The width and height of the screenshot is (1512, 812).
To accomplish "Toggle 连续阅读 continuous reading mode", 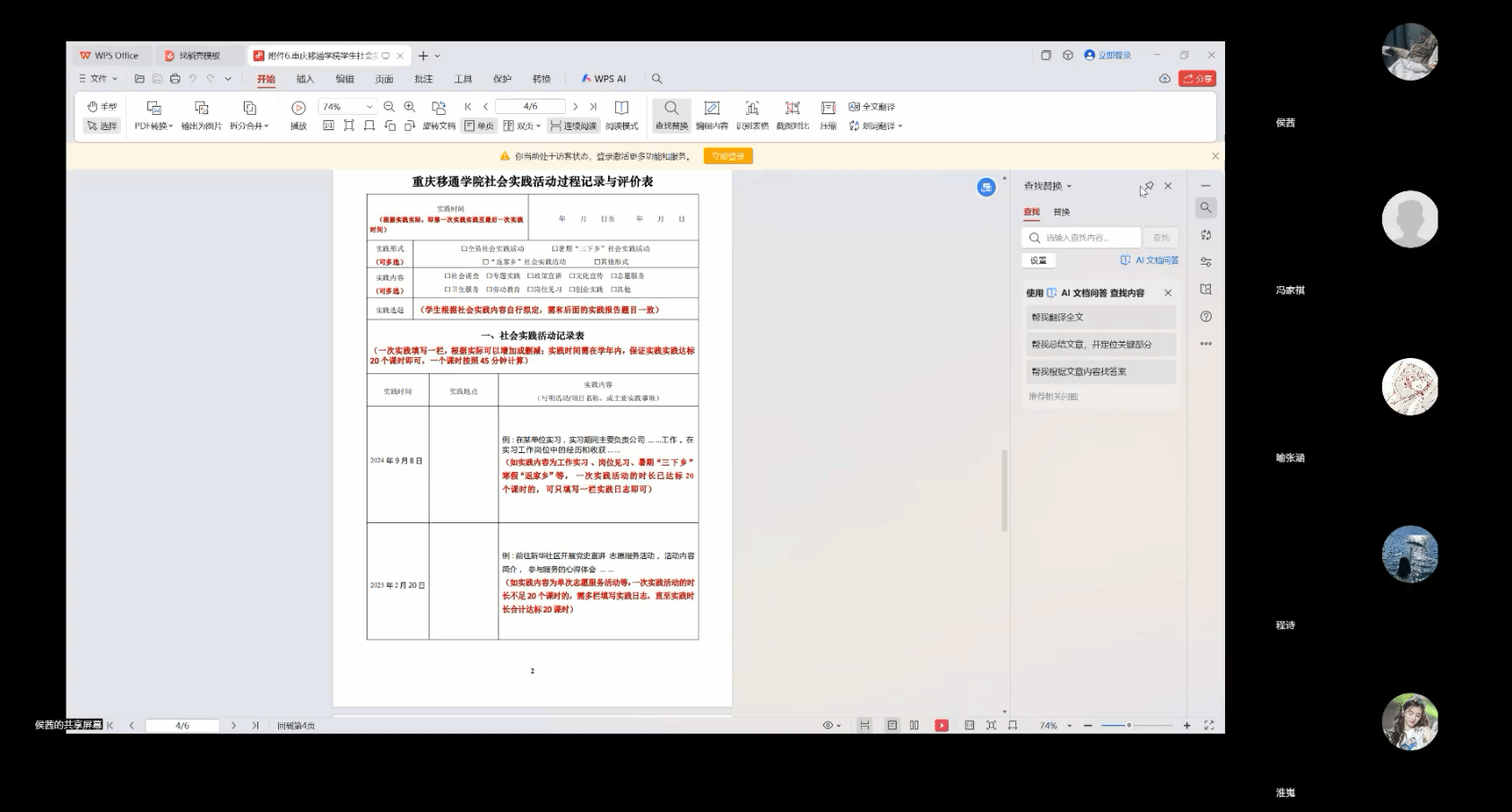I will point(574,127).
